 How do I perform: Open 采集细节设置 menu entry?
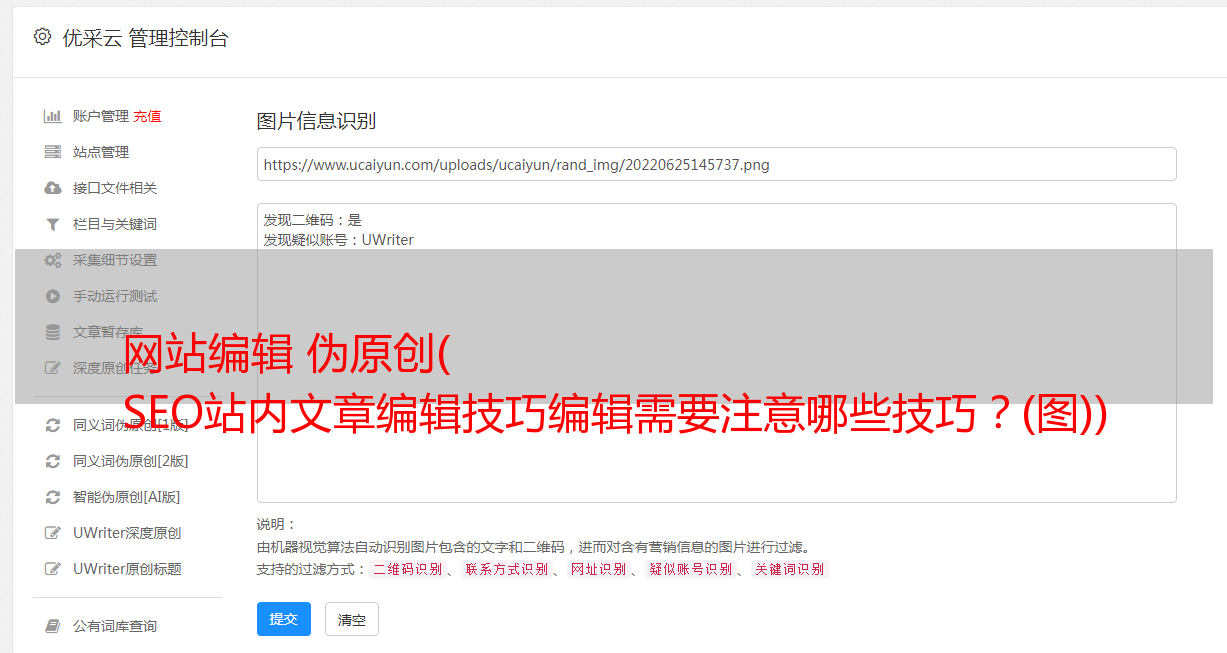[x=115, y=260]
